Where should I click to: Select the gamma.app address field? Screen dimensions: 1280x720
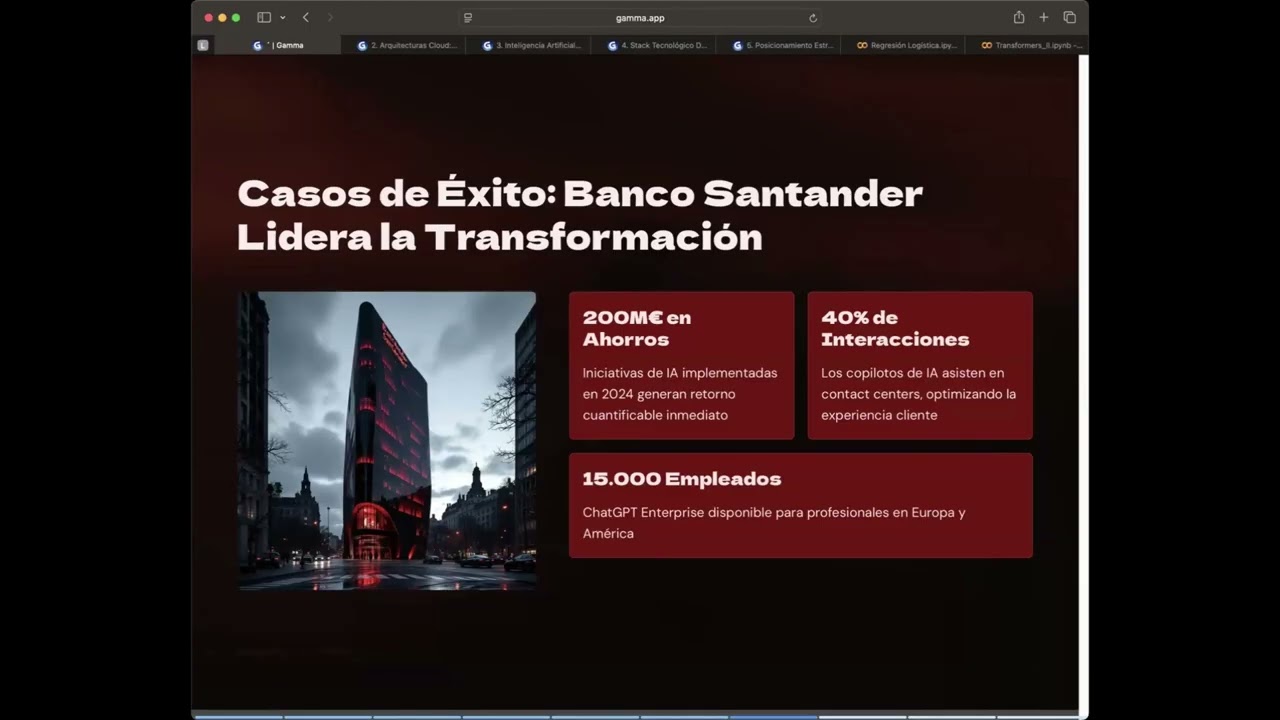(640, 18)
